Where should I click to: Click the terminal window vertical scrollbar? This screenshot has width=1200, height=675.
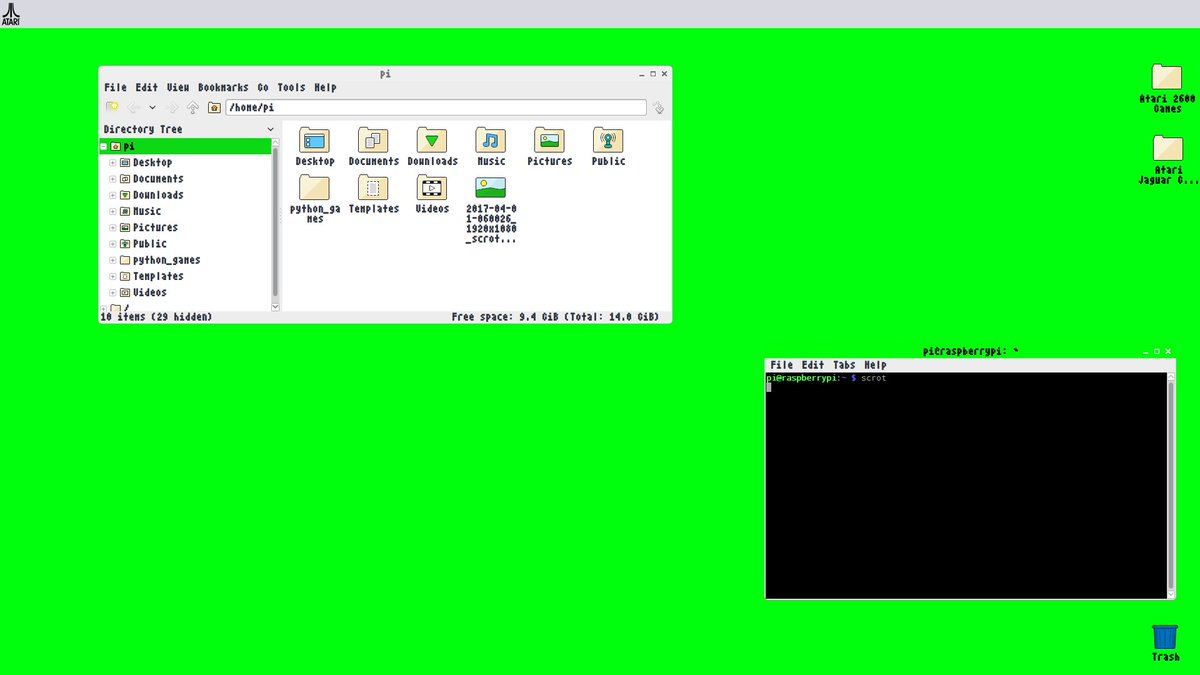point(1171,485)
